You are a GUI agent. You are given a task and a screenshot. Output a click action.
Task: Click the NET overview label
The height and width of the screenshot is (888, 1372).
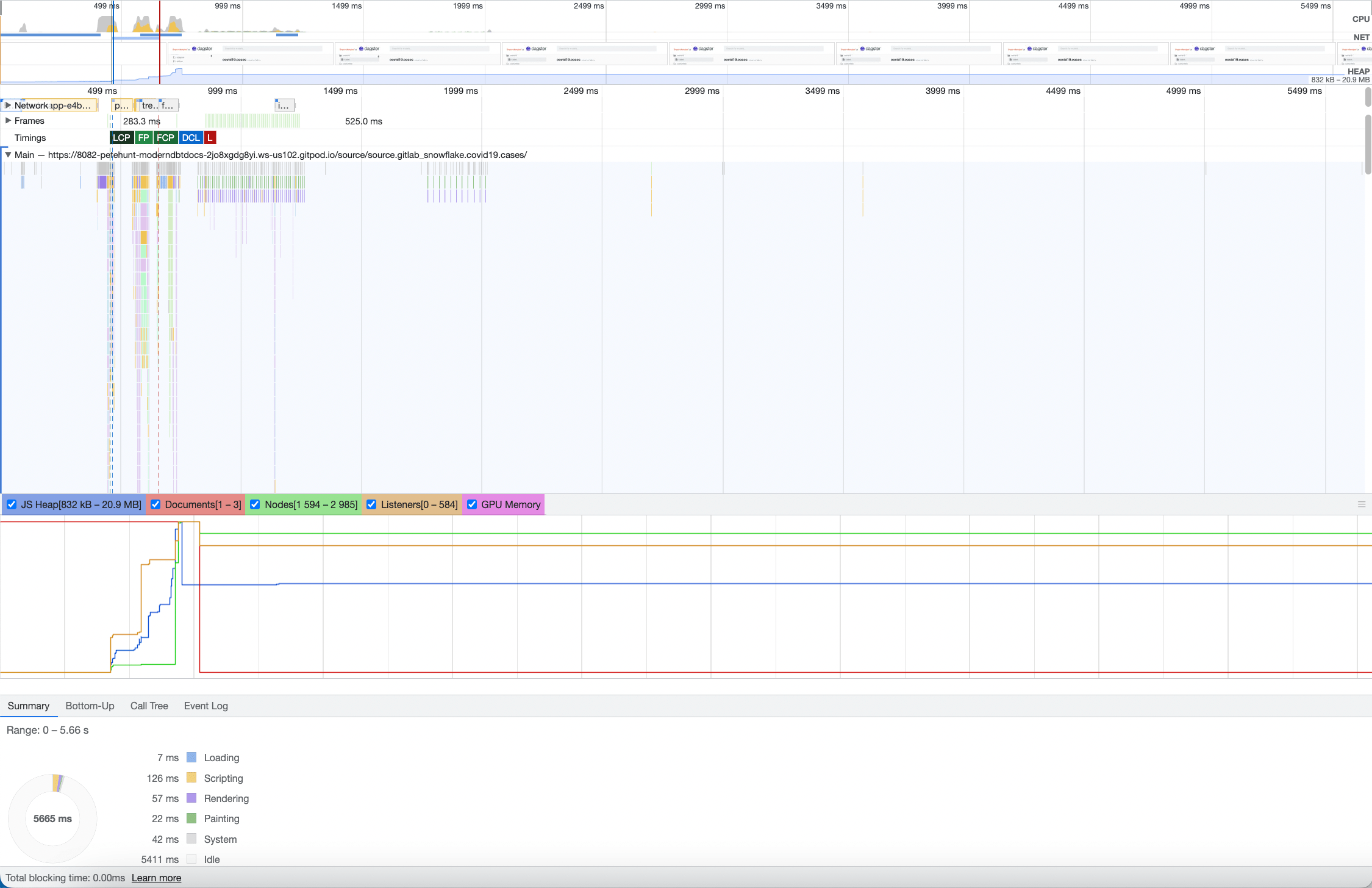point(1362,37)
